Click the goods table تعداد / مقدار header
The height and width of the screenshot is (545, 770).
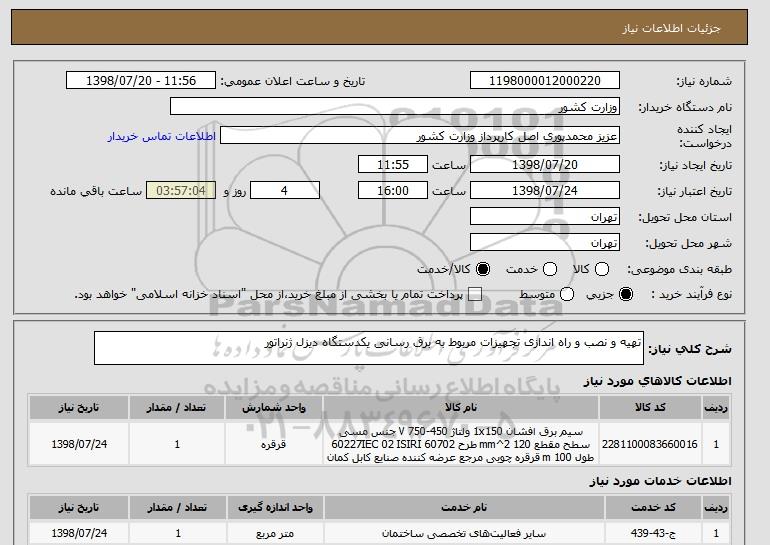[x=177, y=408]
